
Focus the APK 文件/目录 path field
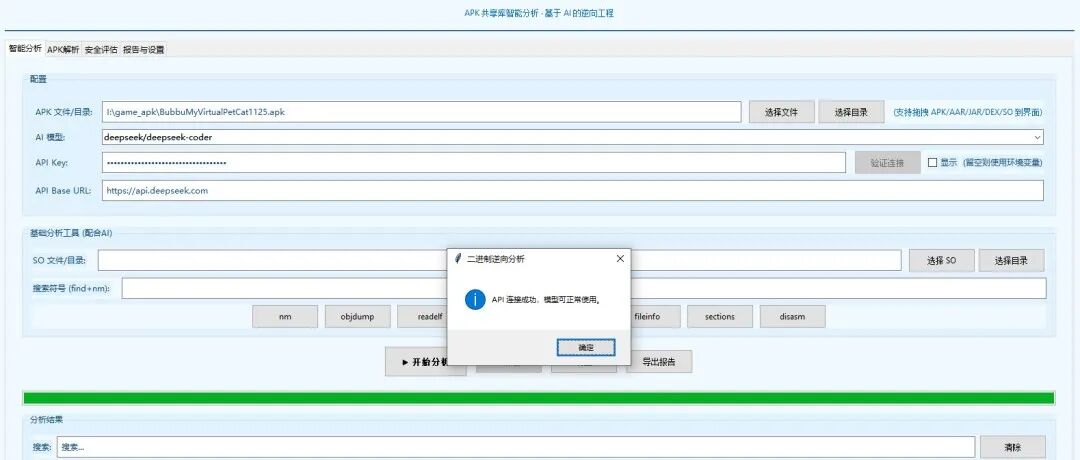[x=422, y=112]
